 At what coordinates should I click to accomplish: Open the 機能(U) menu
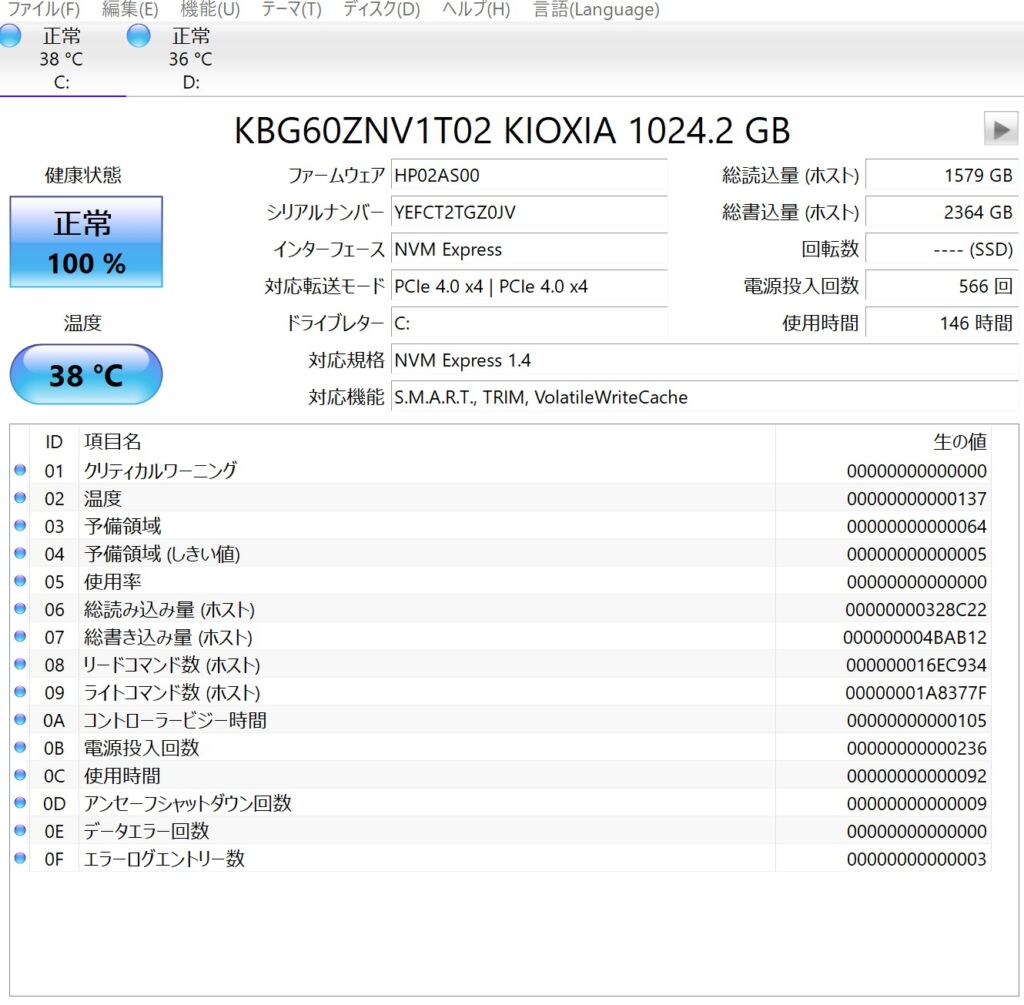tap(210, 9)
